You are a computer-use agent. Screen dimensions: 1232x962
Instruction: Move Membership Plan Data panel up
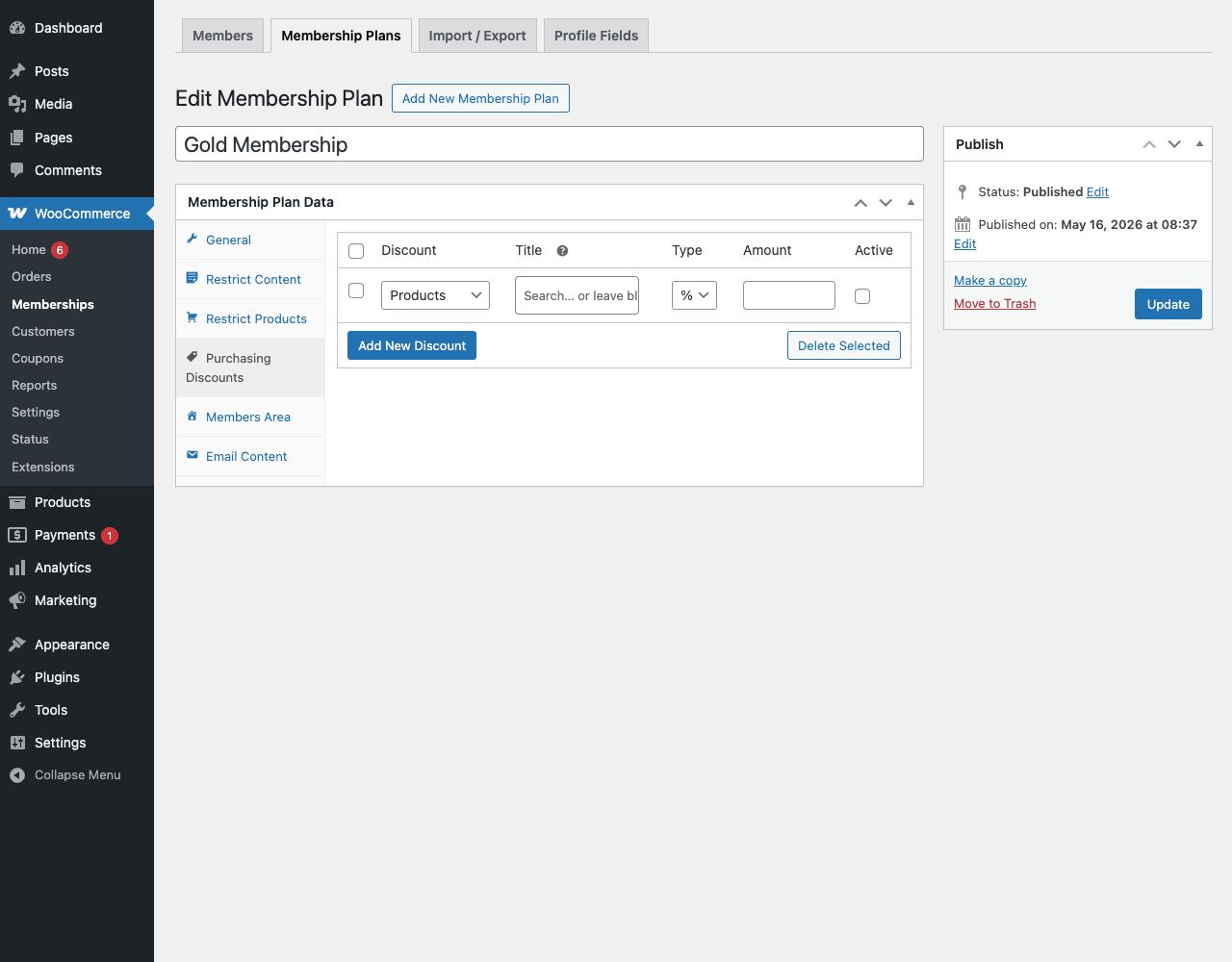pyautogui.click(x=860, y=203)
